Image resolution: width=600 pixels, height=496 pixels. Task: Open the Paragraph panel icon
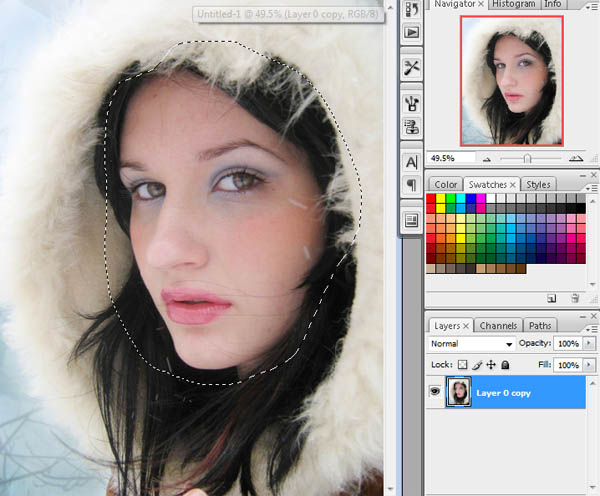point(411,186)
